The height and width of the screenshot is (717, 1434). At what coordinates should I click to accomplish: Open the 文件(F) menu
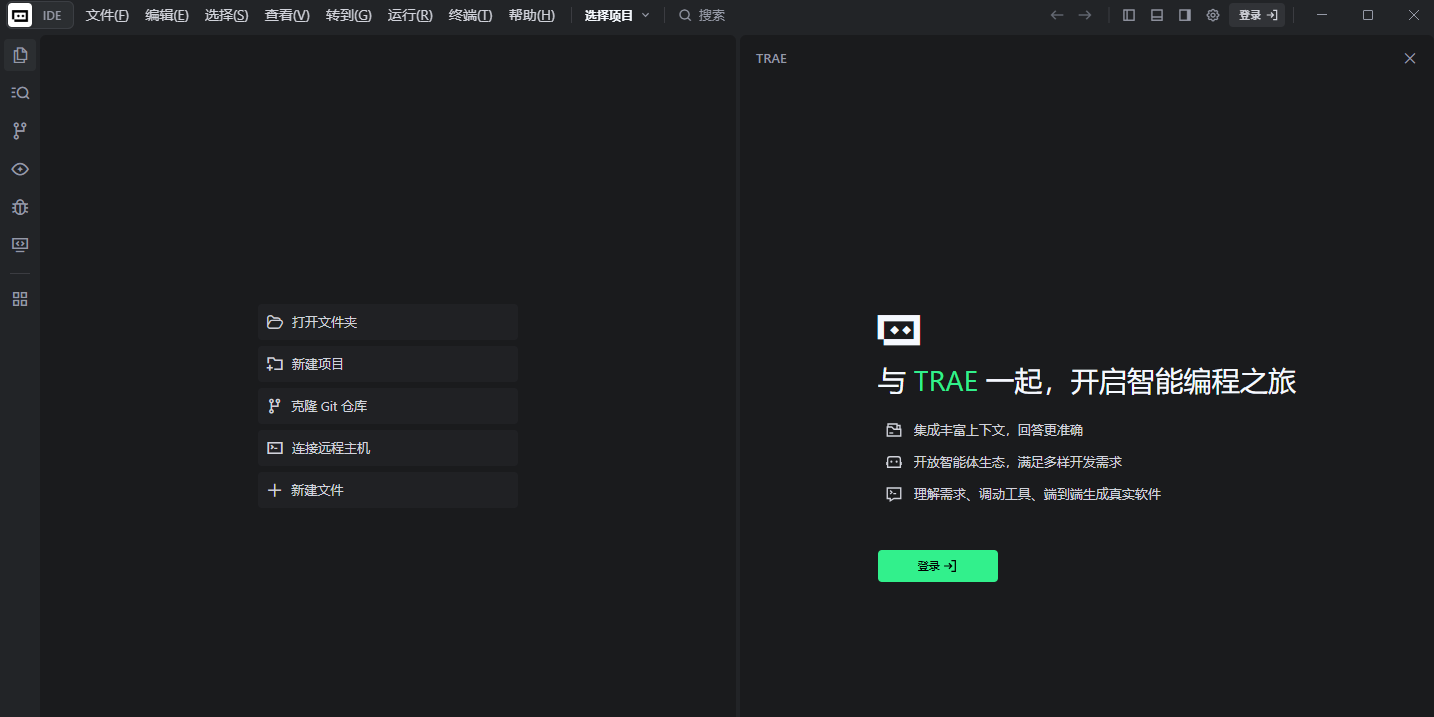point(107,15)
